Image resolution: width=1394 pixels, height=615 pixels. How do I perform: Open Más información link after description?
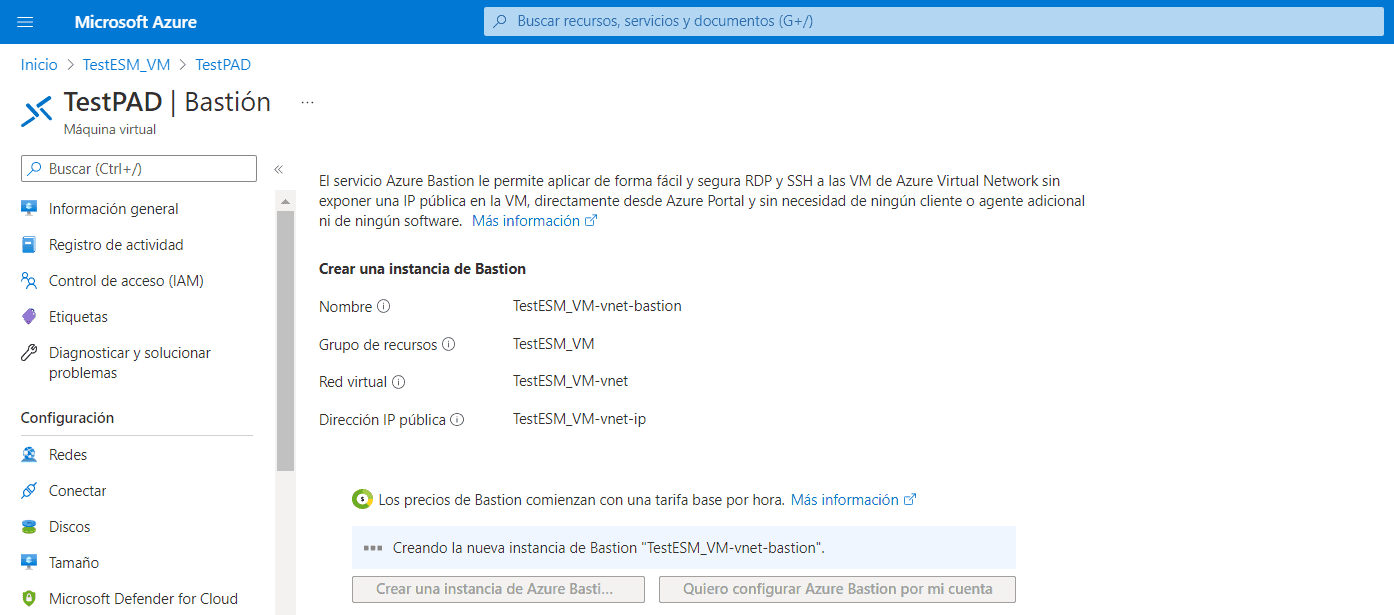pos(534,221)
